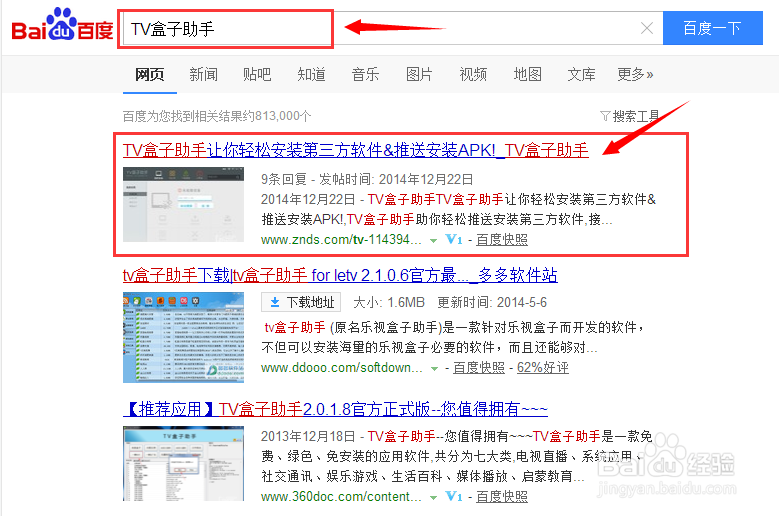Viewport: 779px width, 516px height.
Task: Click text 大小: 1.6MB
Action: [389, 302]
